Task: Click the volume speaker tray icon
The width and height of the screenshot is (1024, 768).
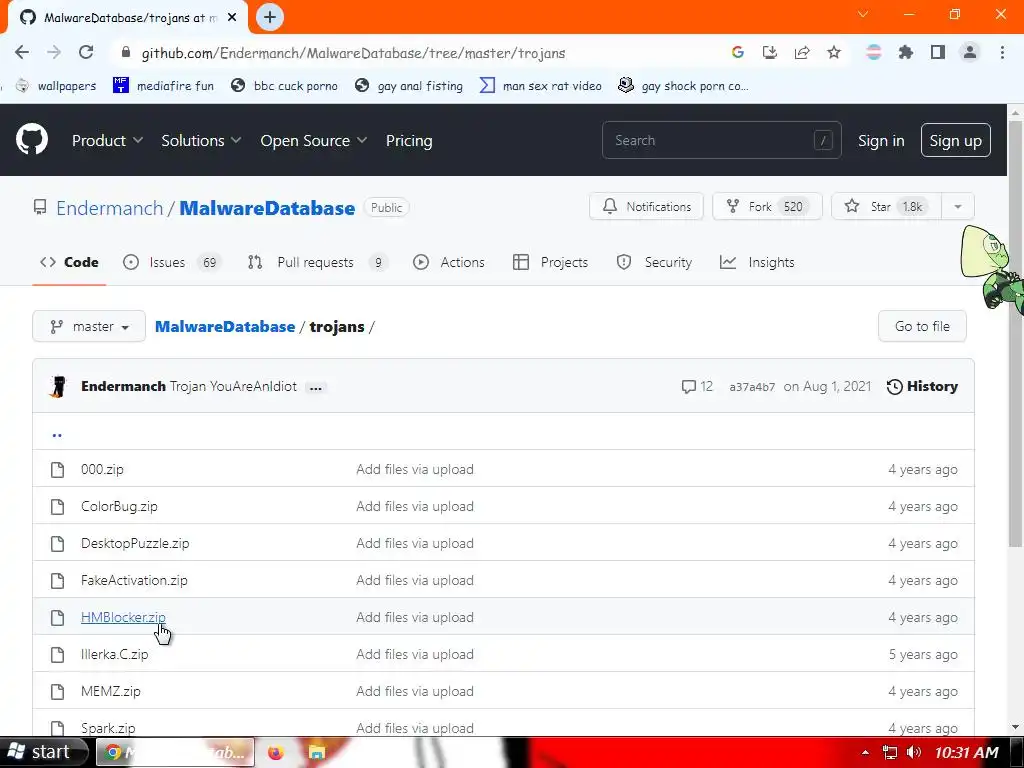Action: click(914, 752)
